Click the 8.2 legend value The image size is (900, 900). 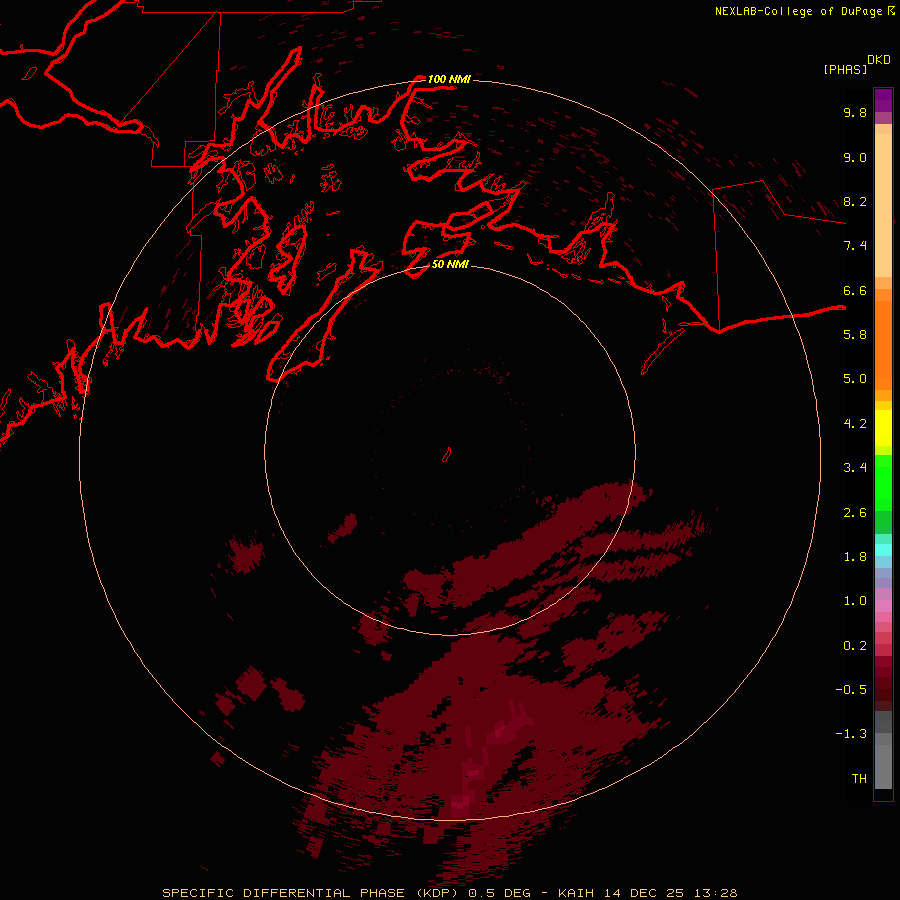[855, 201]
